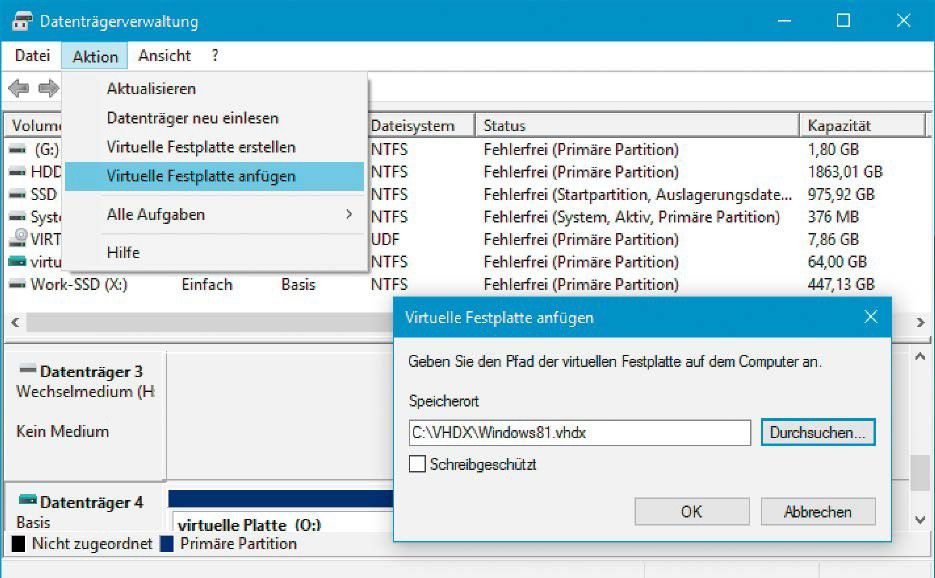935x578 pixels.
Task: Click Einfach in the Work-SSD row
Action: click(207, 285)
